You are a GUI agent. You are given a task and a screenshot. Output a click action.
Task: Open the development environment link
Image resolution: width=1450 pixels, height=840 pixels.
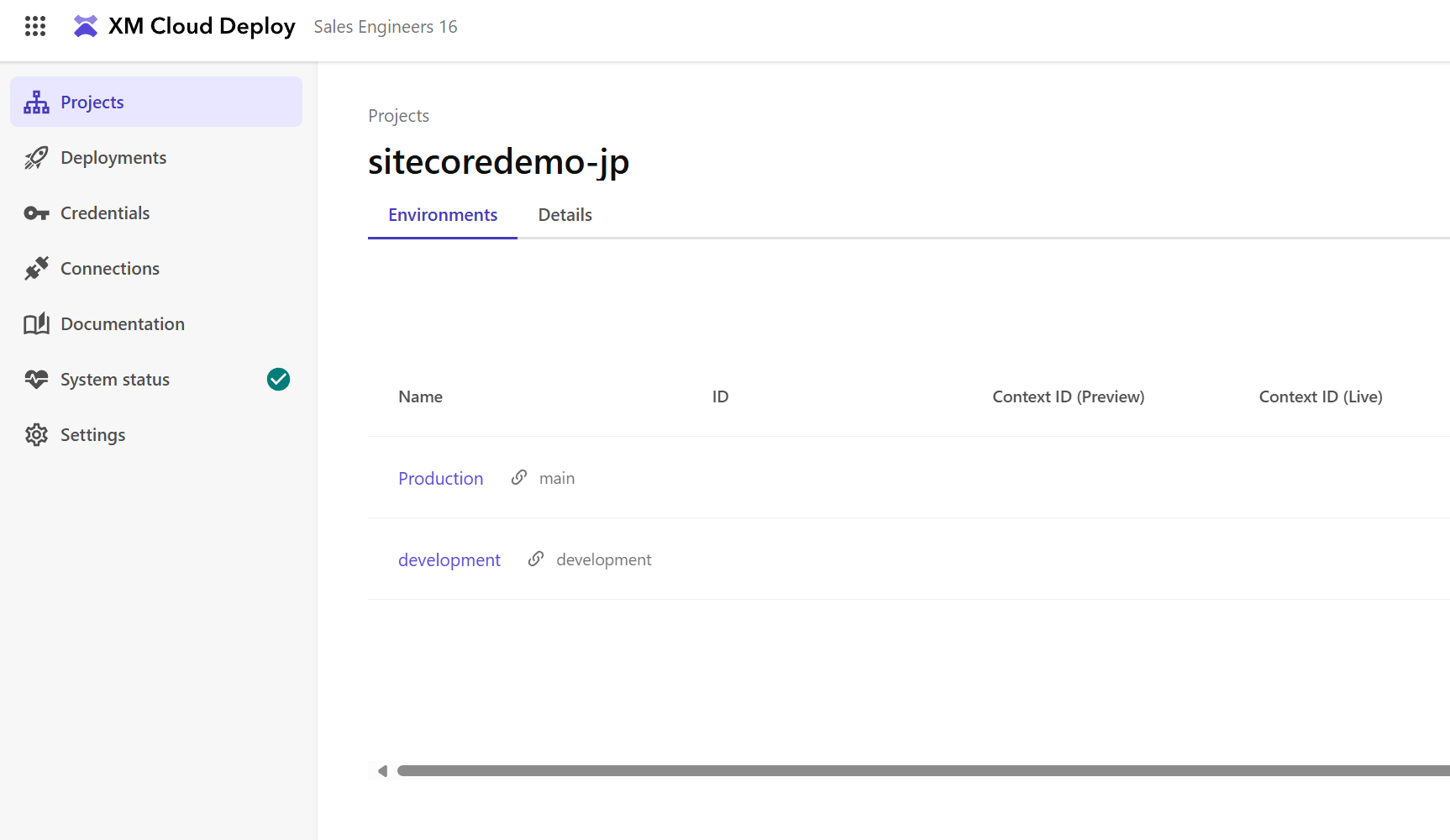(x=449, y=559)
